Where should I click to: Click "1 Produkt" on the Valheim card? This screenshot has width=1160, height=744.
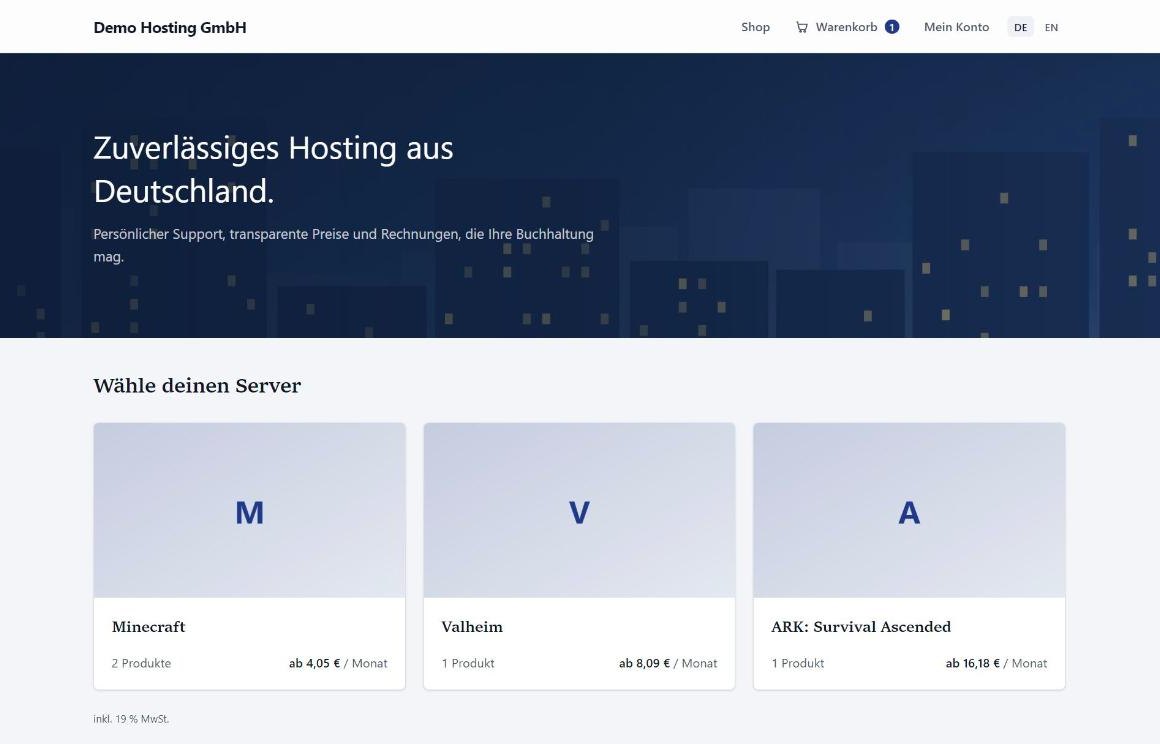(468, 663)
